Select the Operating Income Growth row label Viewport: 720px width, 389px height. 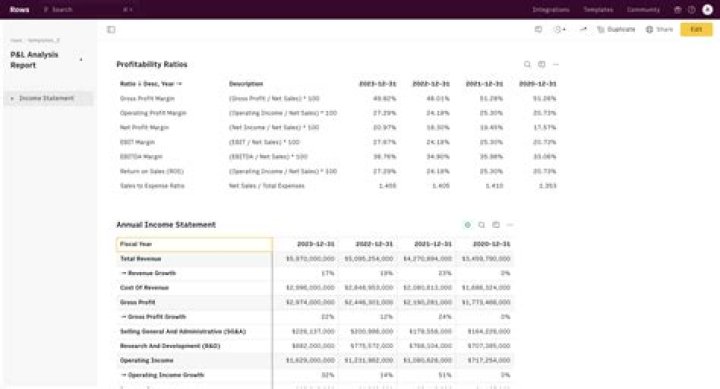click(162, 375)
